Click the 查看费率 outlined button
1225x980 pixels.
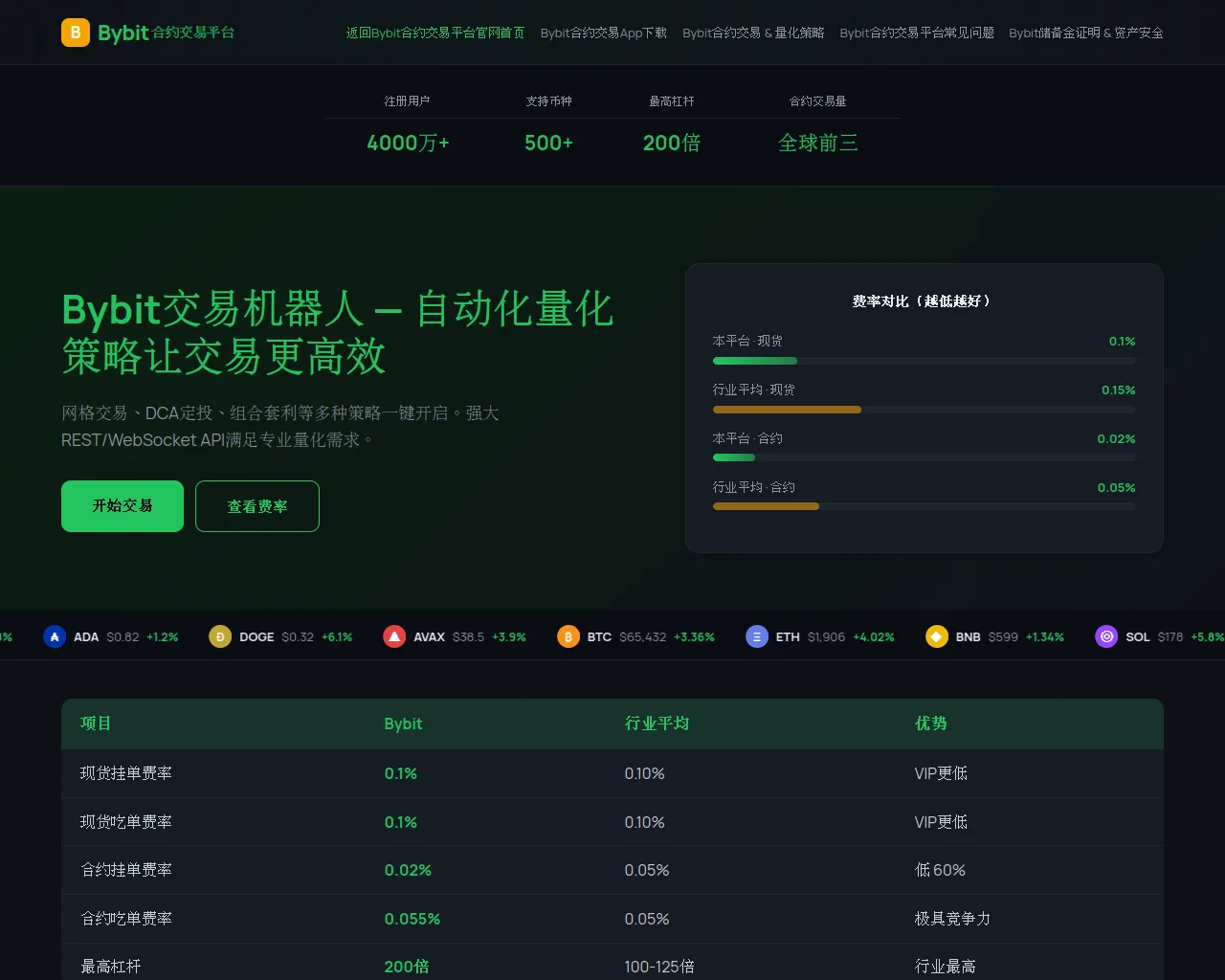257,506
